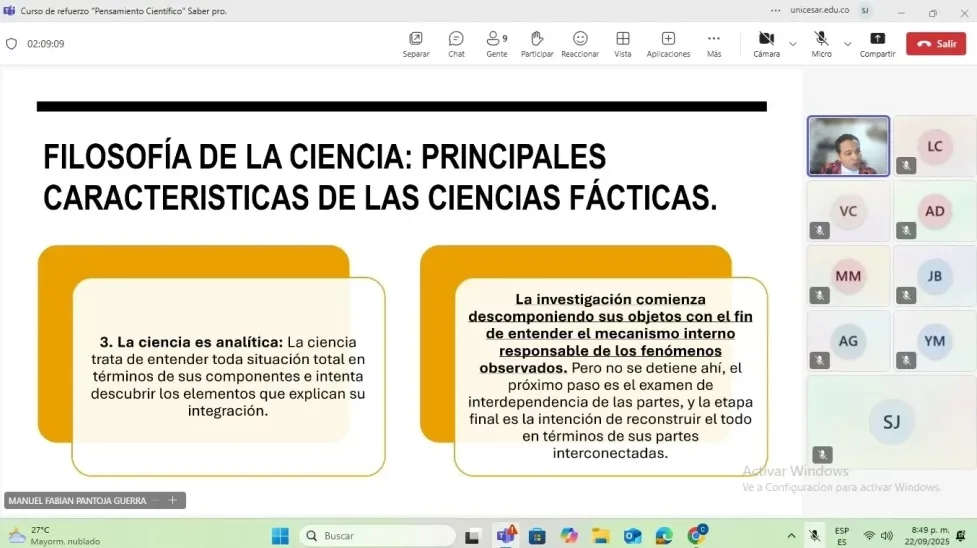Viewport: 977px width, 548px height.
Task: Select participant tile LC
Action: [935, 147]
